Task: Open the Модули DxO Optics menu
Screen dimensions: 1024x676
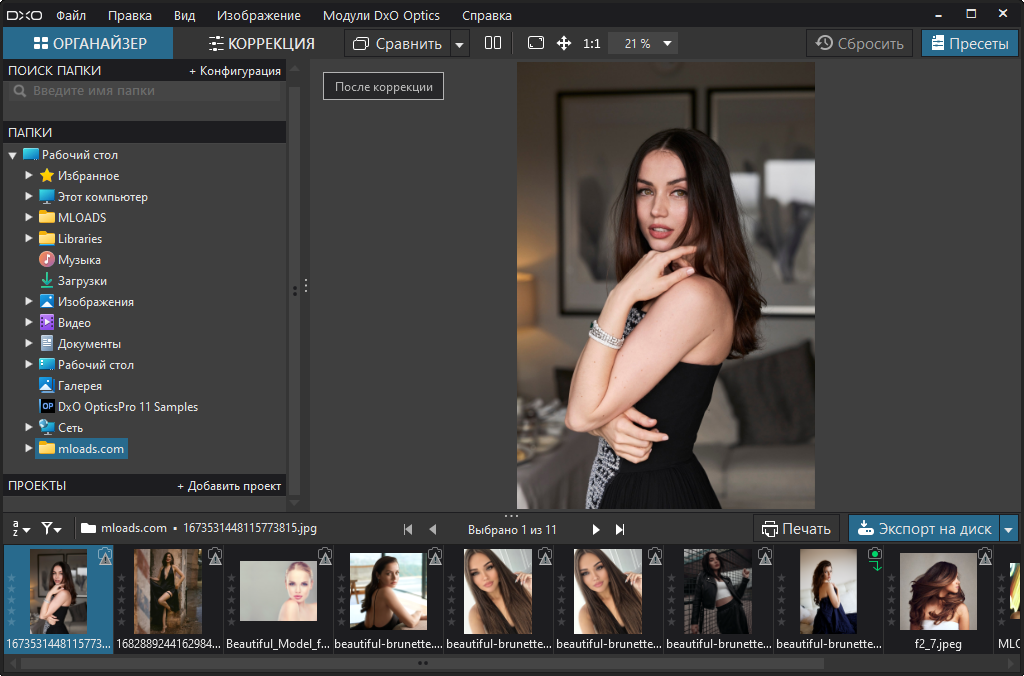Action: [381, 15]
